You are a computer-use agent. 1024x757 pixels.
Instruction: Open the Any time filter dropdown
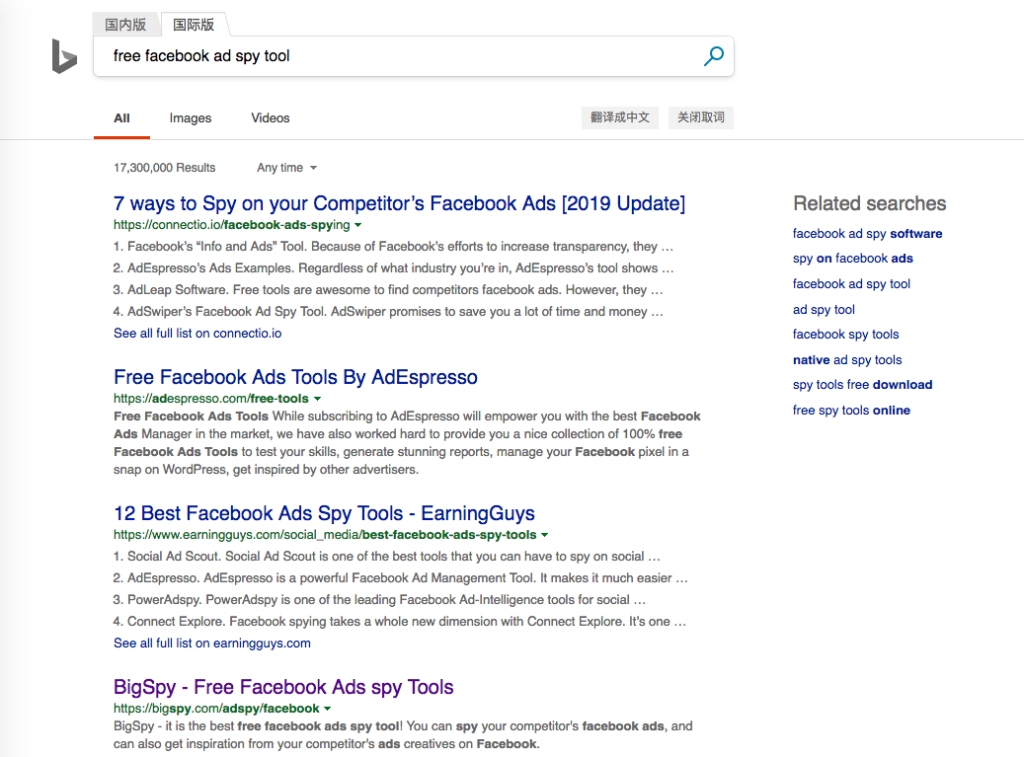pos(287,168)
